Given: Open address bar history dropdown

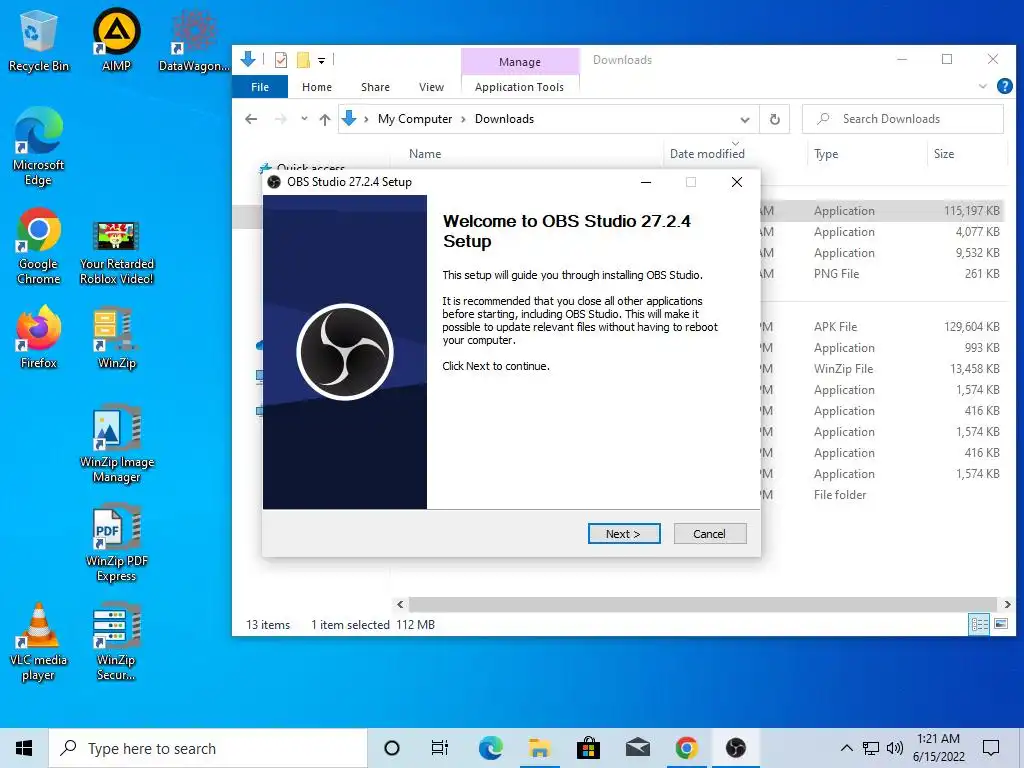Looking at the screenshot, I should [744, 120].
